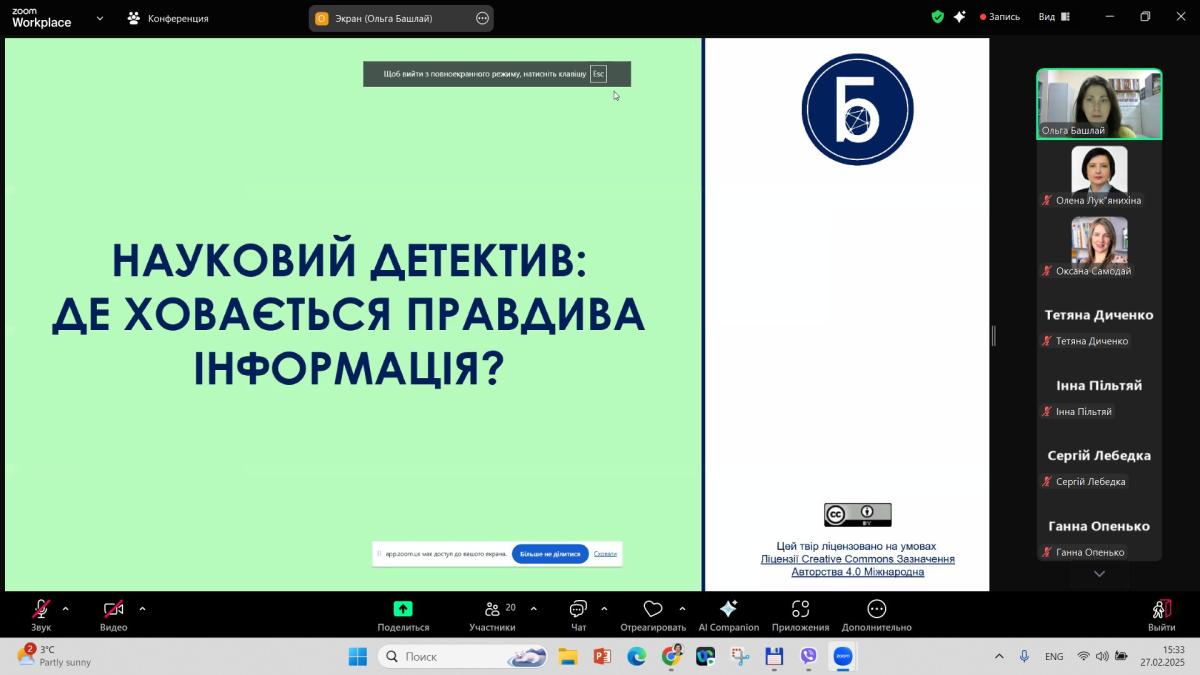1200x675 pixels.
Task: Click the Отреагировать heart reaction icon
Action: coord(653,609)
